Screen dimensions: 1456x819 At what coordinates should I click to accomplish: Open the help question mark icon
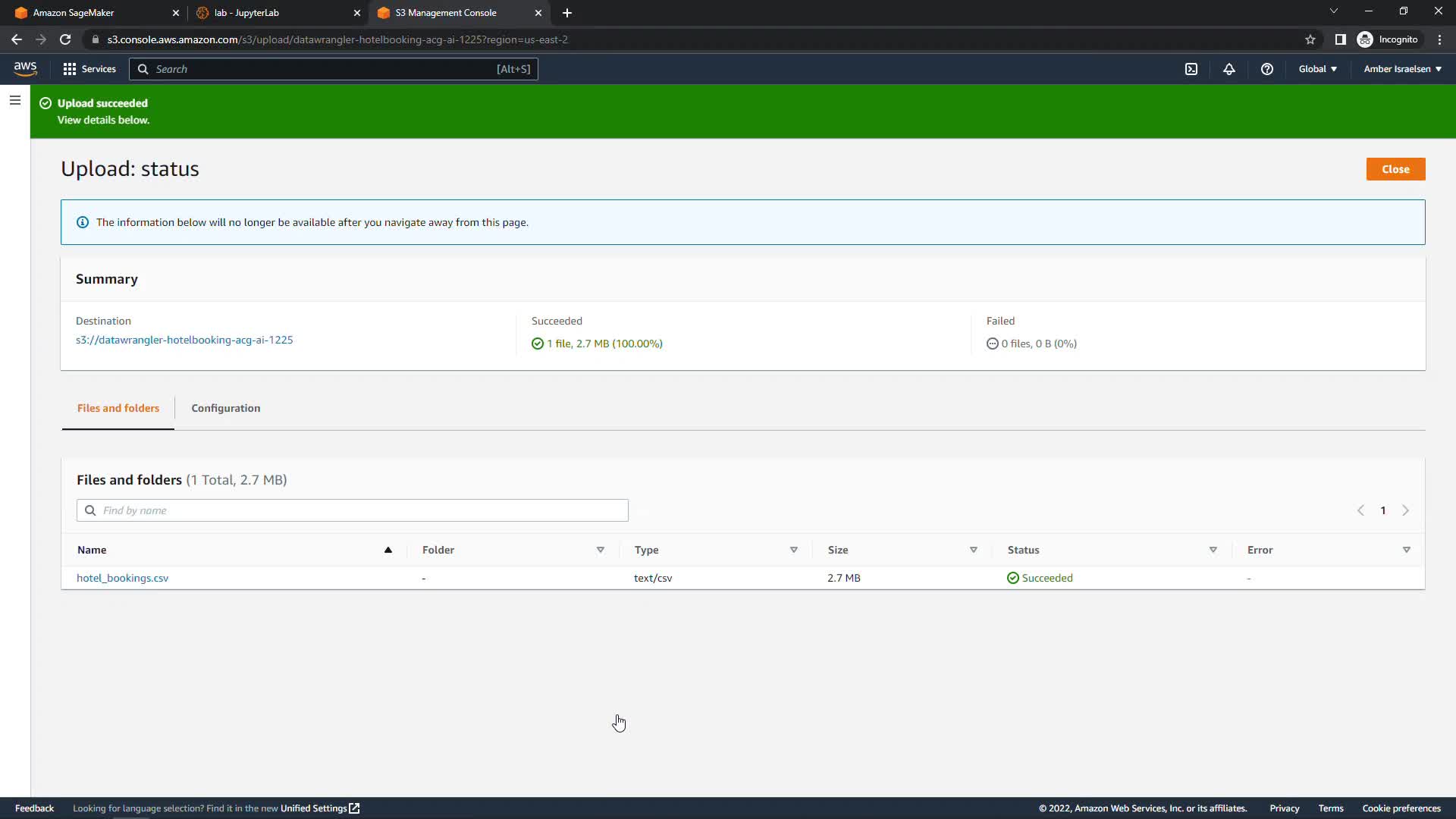1266,69
